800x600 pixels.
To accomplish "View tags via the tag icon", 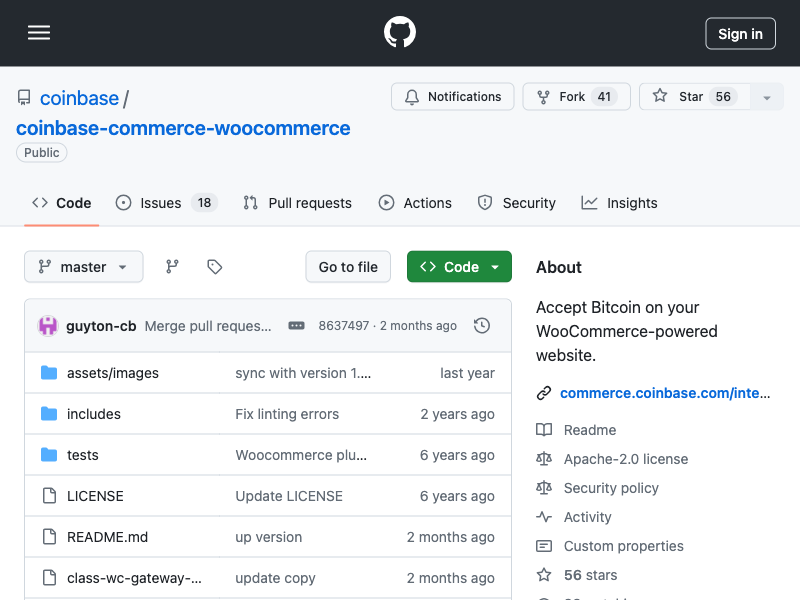I will point(214,266).
